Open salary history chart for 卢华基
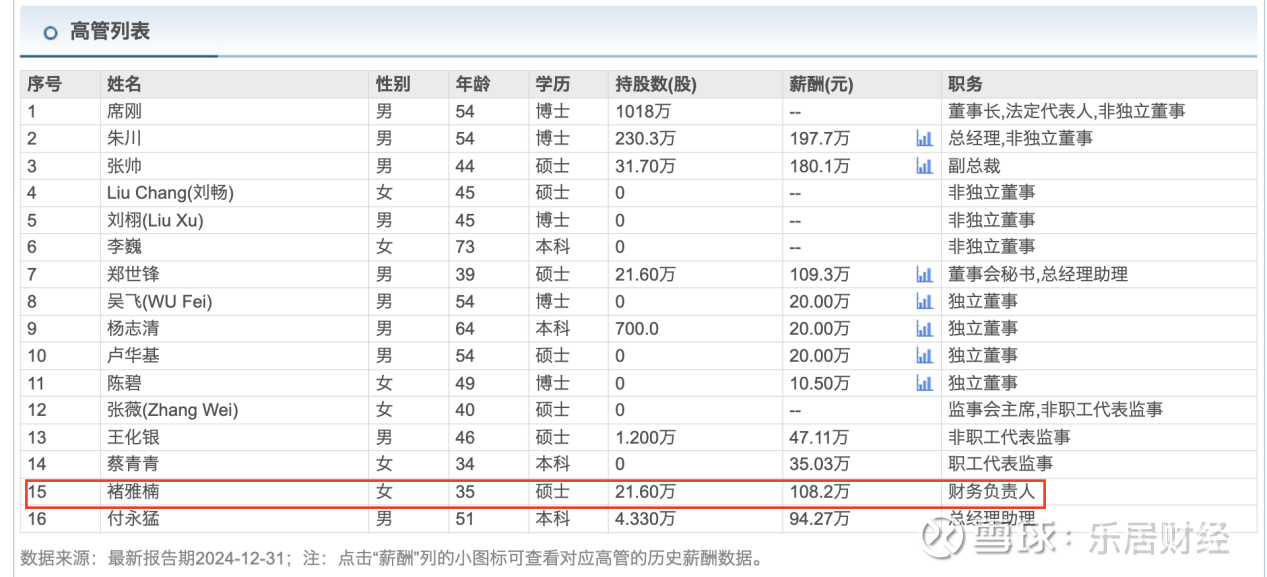 click(924, 355)
